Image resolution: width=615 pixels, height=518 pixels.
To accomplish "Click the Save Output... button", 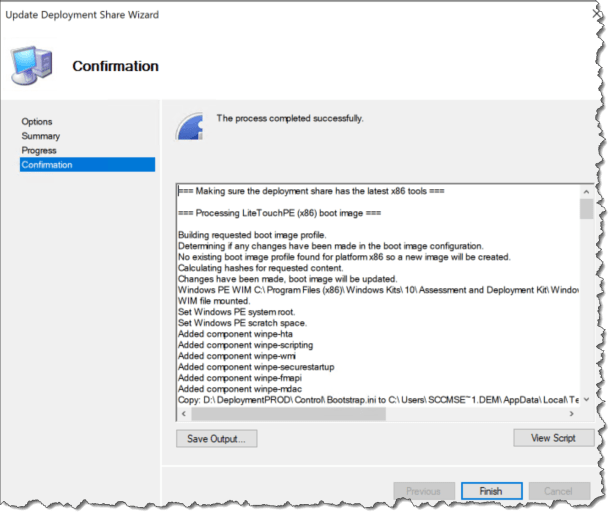I will coord(217,438).
